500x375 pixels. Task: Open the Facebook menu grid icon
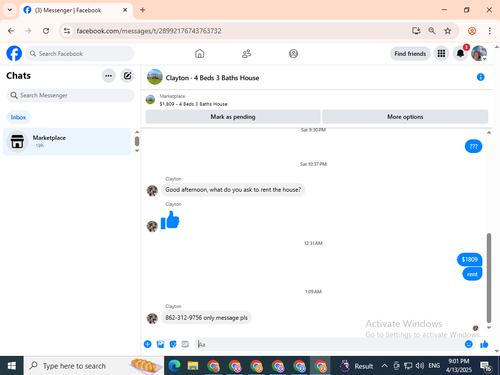coord(441,53)
